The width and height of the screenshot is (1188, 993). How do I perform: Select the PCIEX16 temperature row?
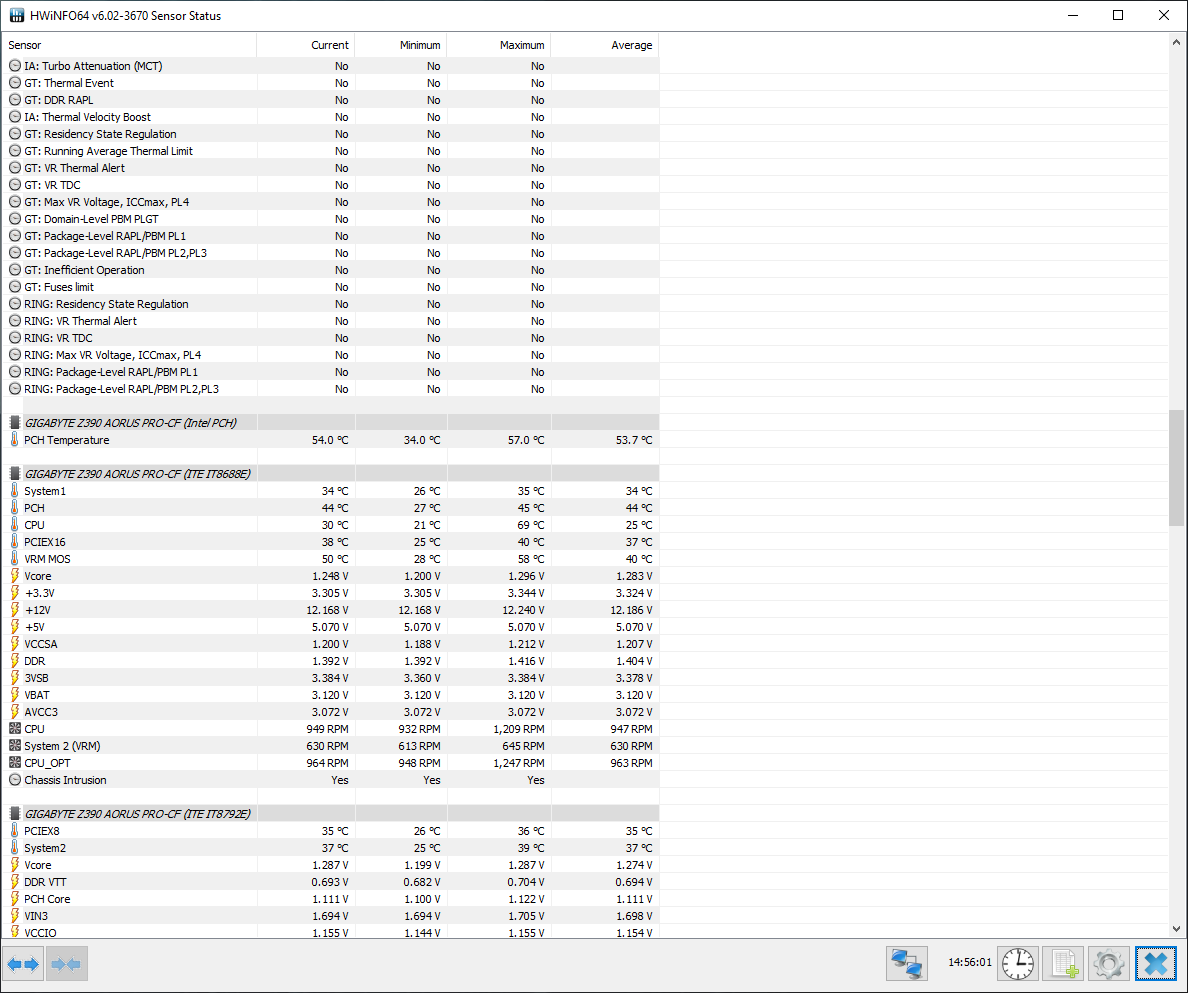point(330,542)
